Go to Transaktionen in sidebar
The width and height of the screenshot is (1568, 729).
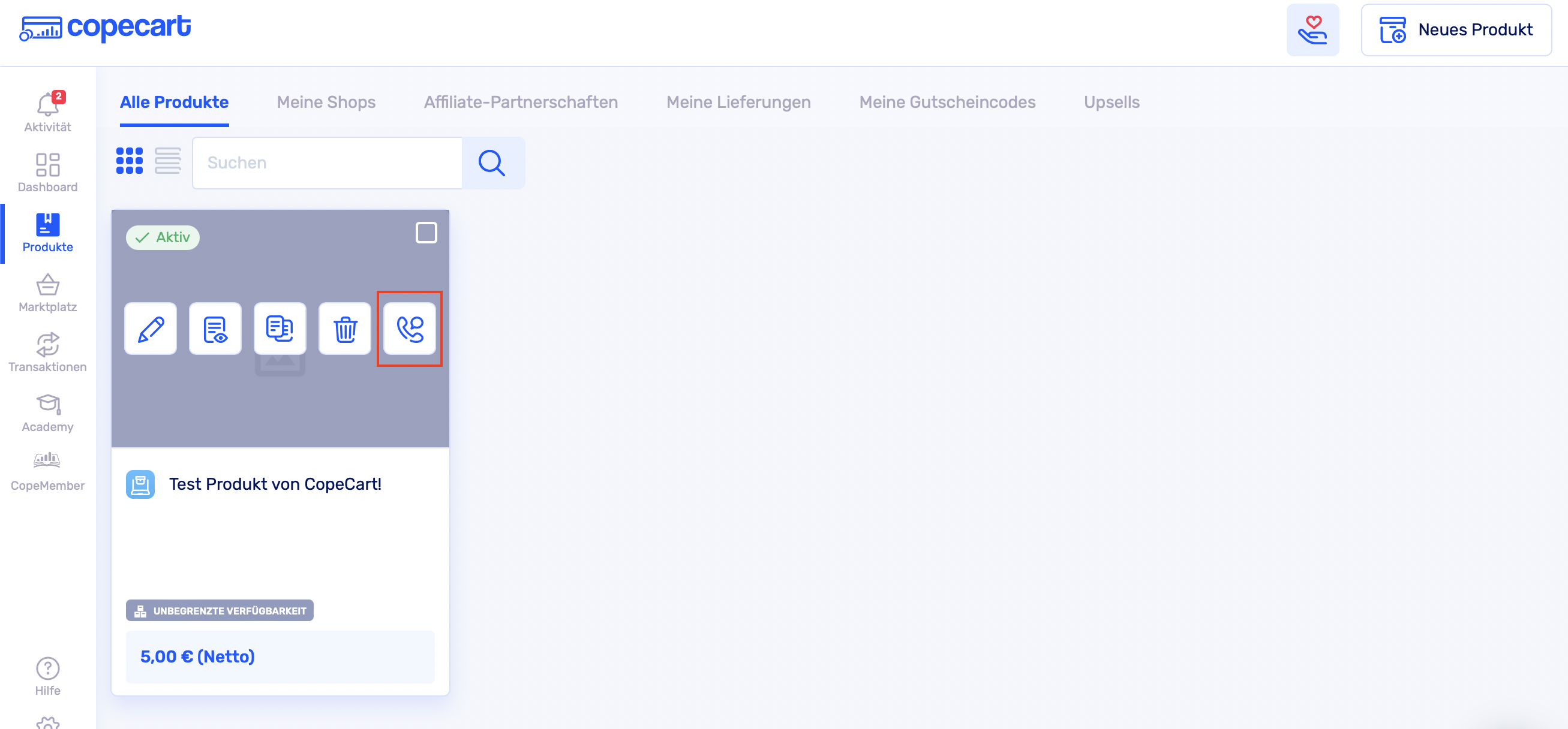pyautogui.click(x=47, y=353)
